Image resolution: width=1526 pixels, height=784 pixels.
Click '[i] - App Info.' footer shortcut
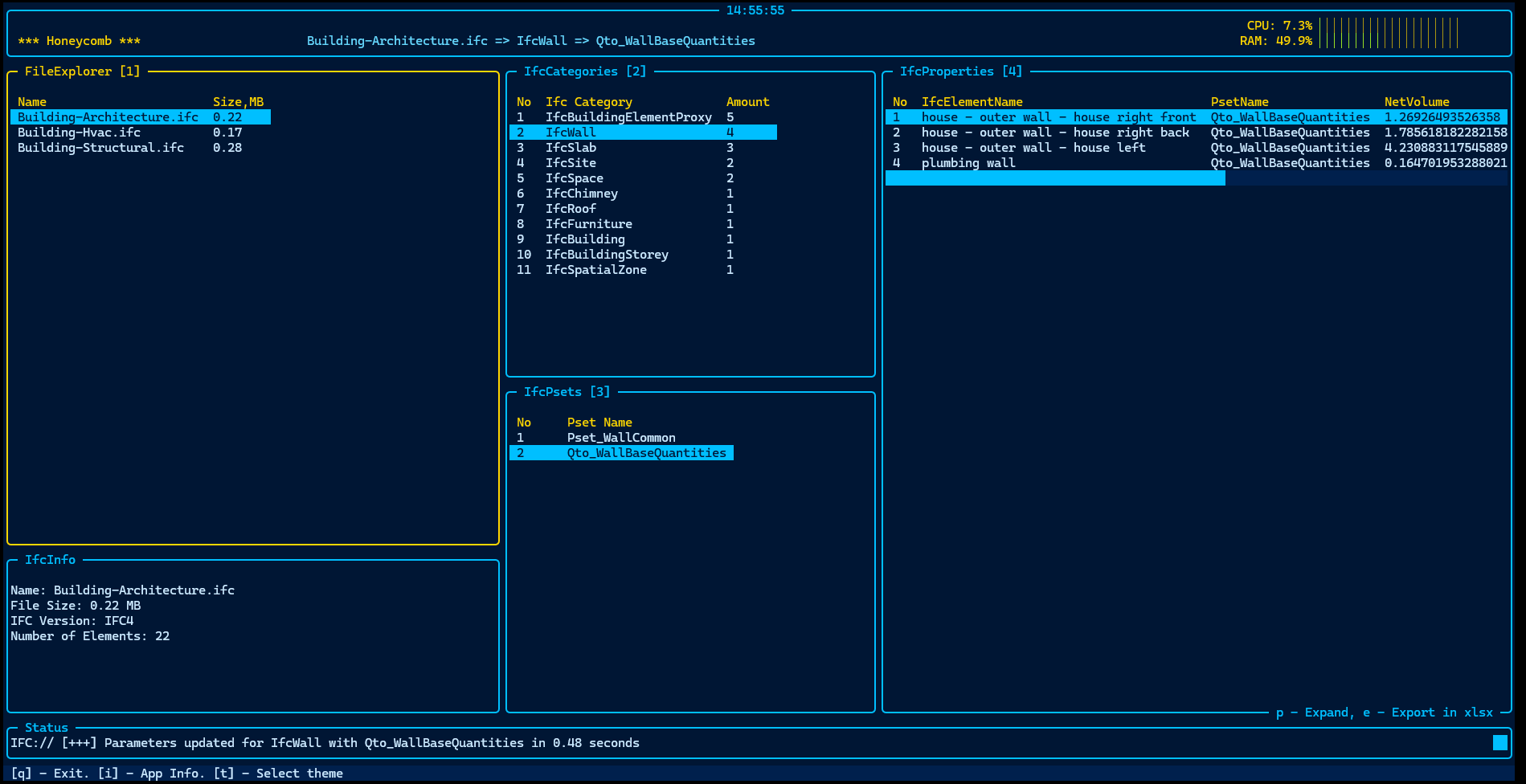(150, 774)
